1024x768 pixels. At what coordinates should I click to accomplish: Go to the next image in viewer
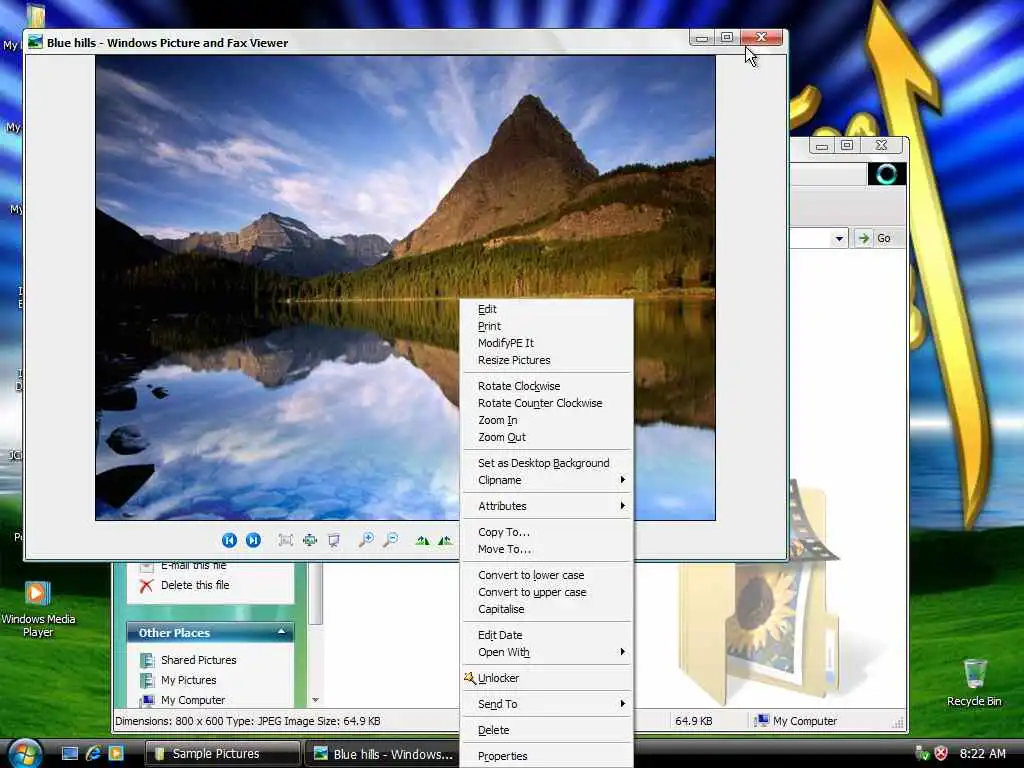pos(253,540)
